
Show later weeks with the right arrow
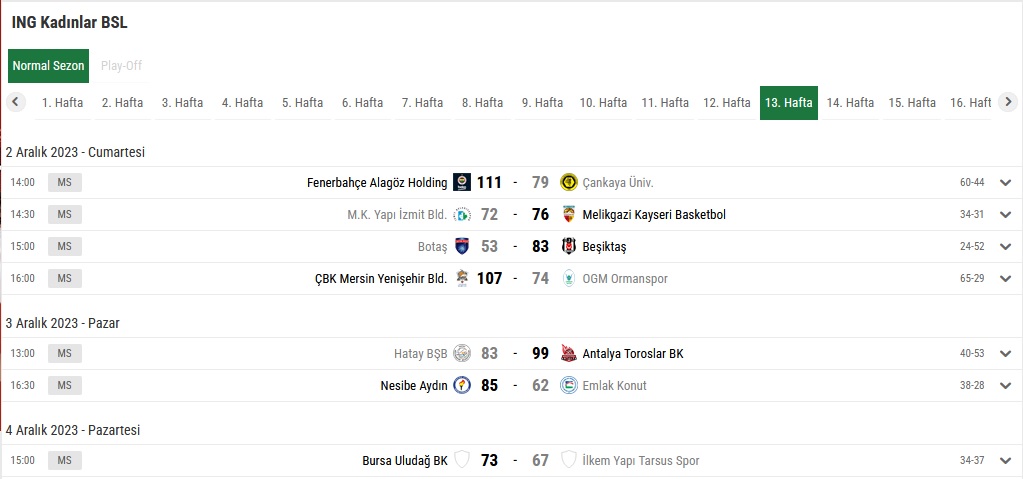(x=1008, y=102)
